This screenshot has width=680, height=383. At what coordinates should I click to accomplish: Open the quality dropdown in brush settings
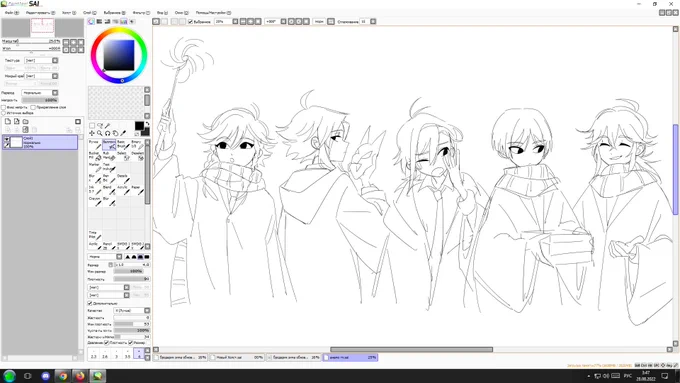132,311
